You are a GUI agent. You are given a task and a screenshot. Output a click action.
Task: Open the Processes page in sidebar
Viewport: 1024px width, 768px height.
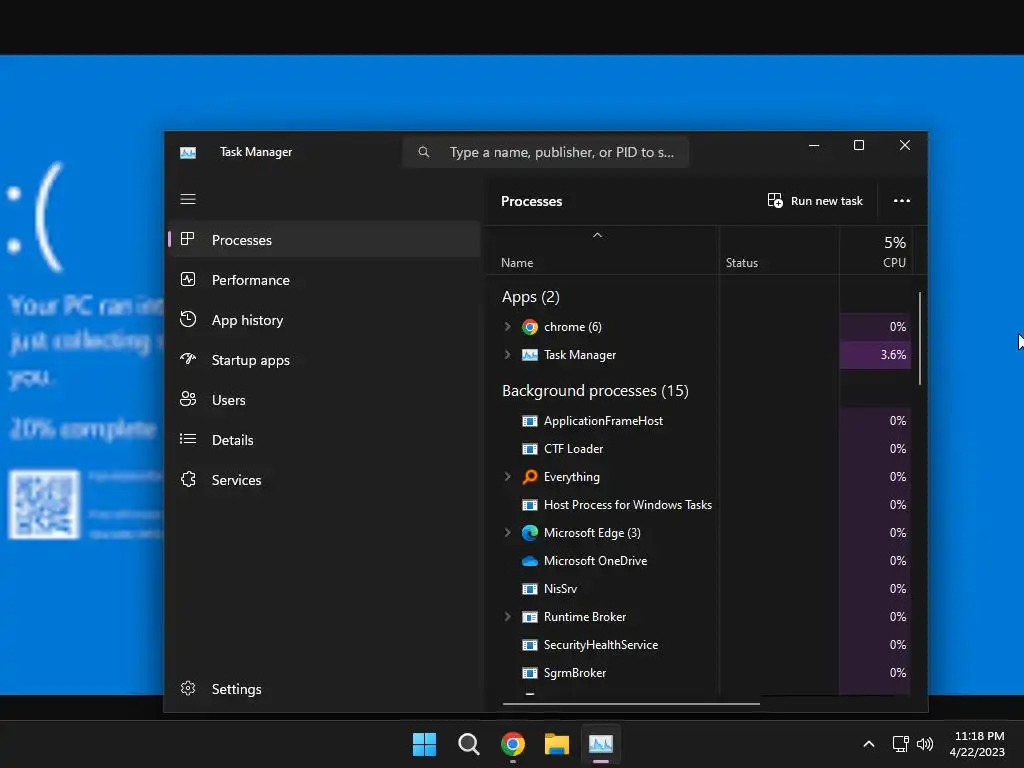[x=325, y=240]
